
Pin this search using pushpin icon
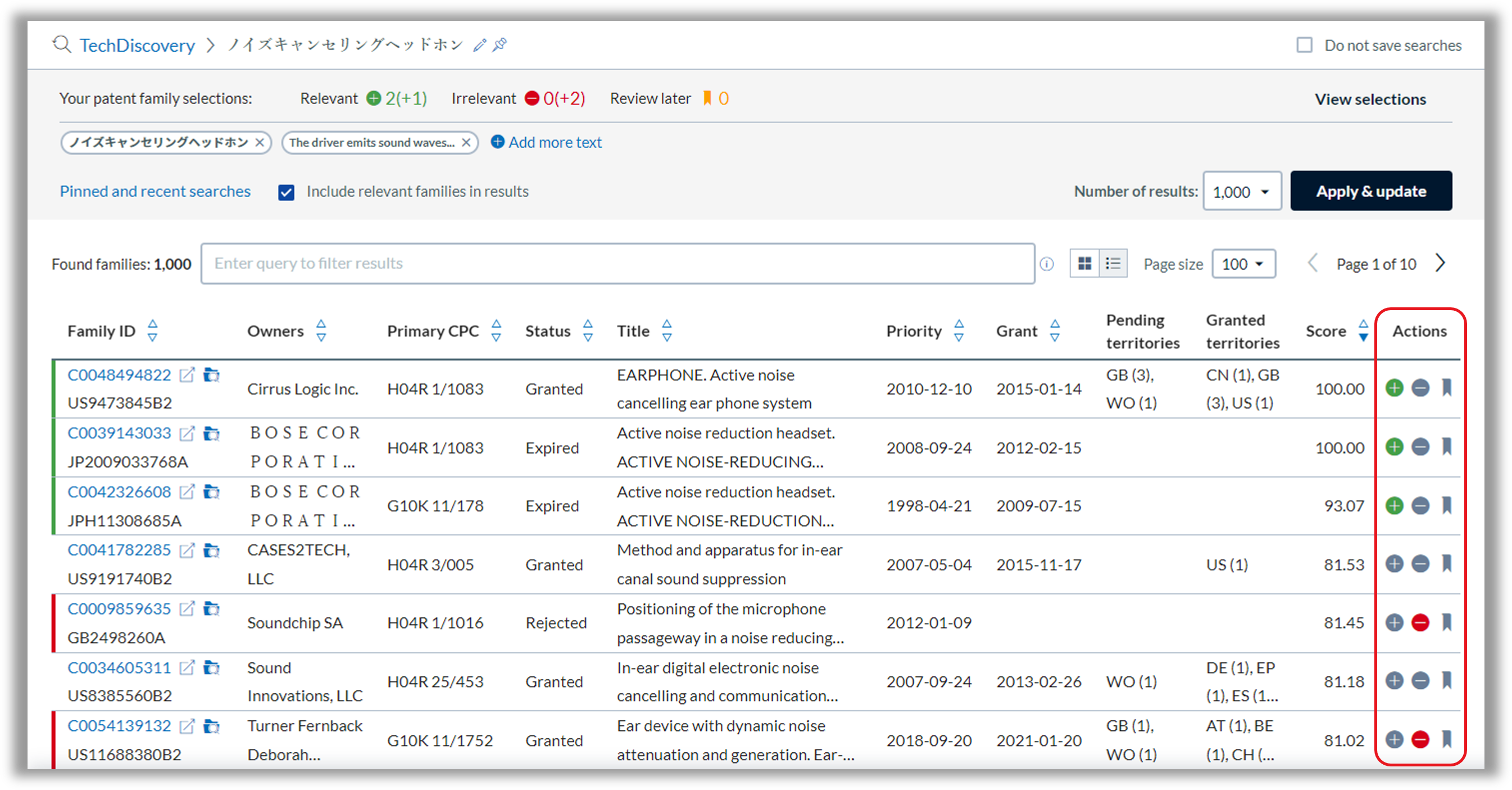(500, 44)
